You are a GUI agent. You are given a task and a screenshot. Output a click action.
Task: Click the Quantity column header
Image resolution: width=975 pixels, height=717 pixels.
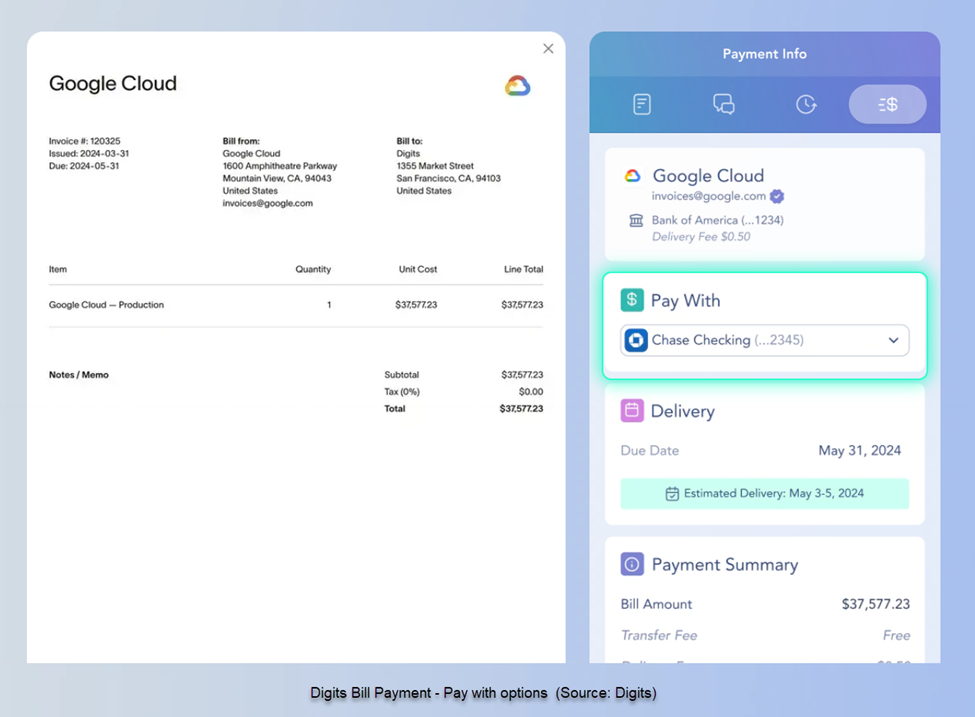tap(313, 269)
